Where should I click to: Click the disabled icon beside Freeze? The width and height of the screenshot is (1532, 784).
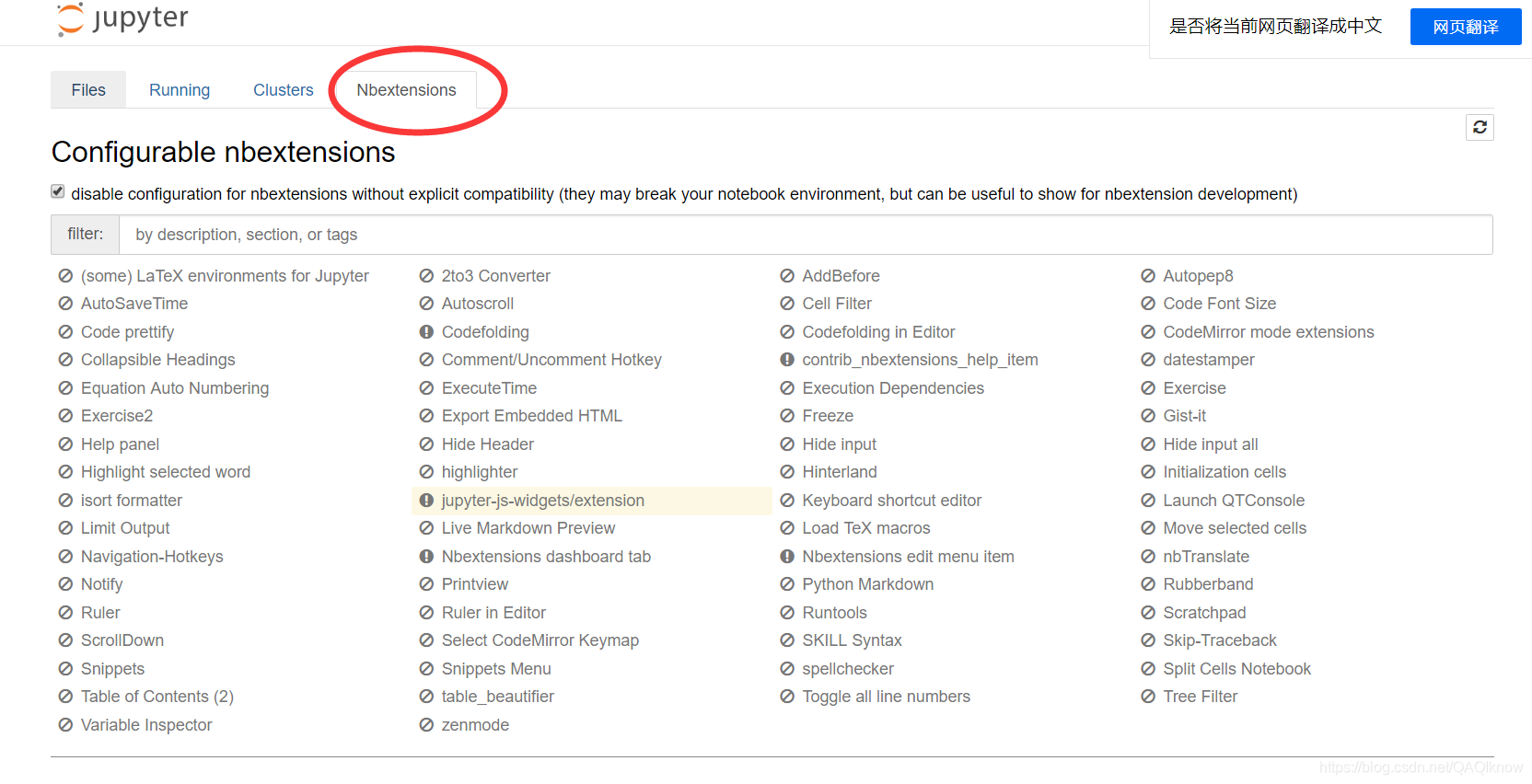pos(787,416)
